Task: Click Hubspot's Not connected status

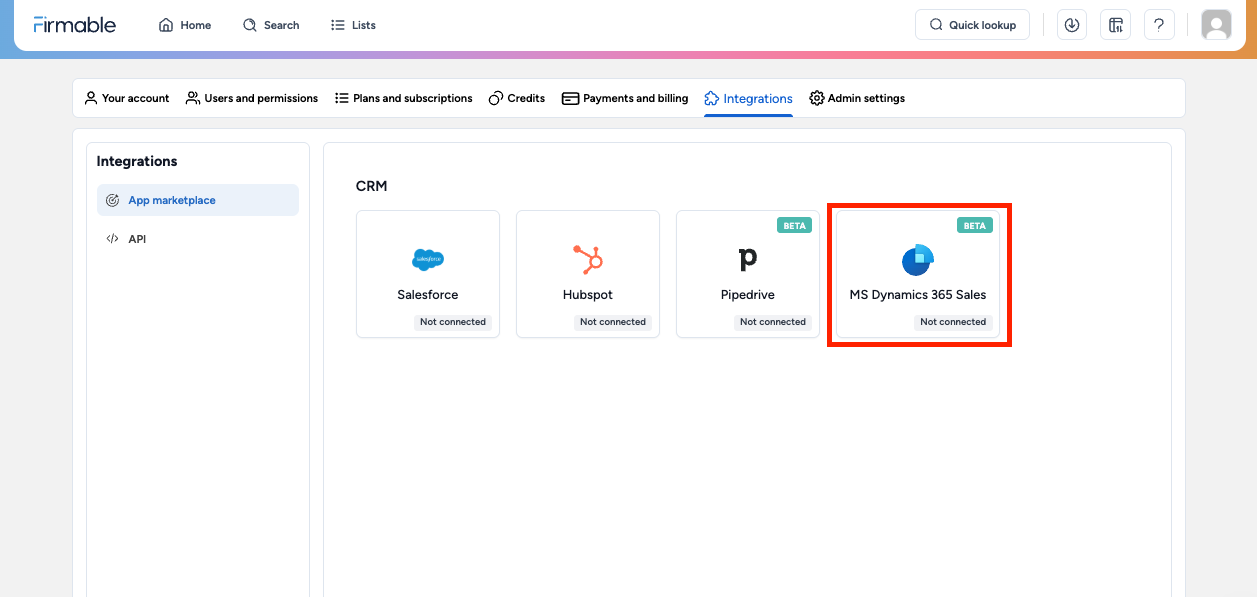Action: coord(613,322)
